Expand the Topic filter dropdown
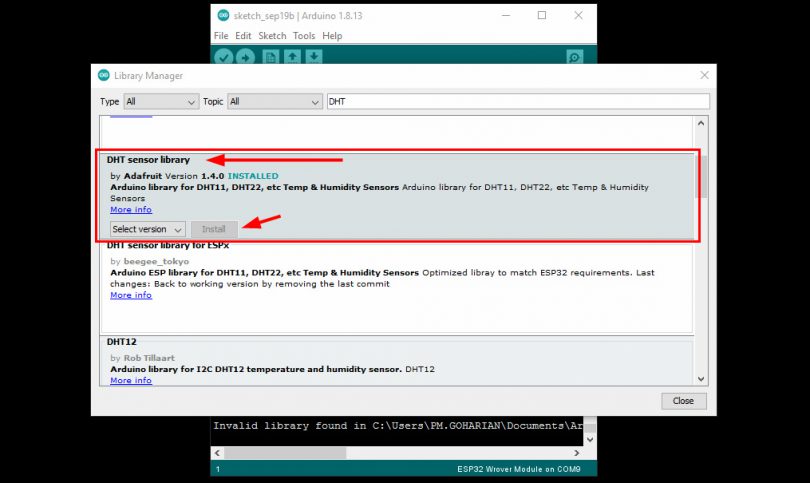 click(x=275, y=102)
